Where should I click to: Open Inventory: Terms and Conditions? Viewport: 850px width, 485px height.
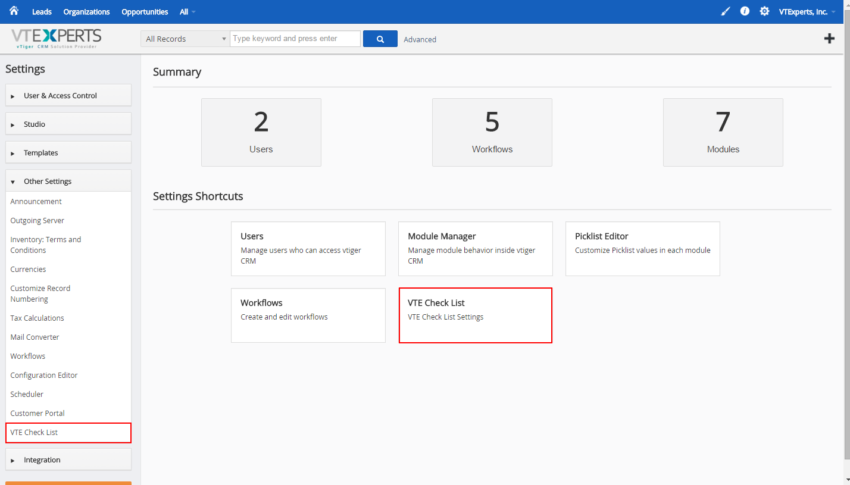[46, 245]
